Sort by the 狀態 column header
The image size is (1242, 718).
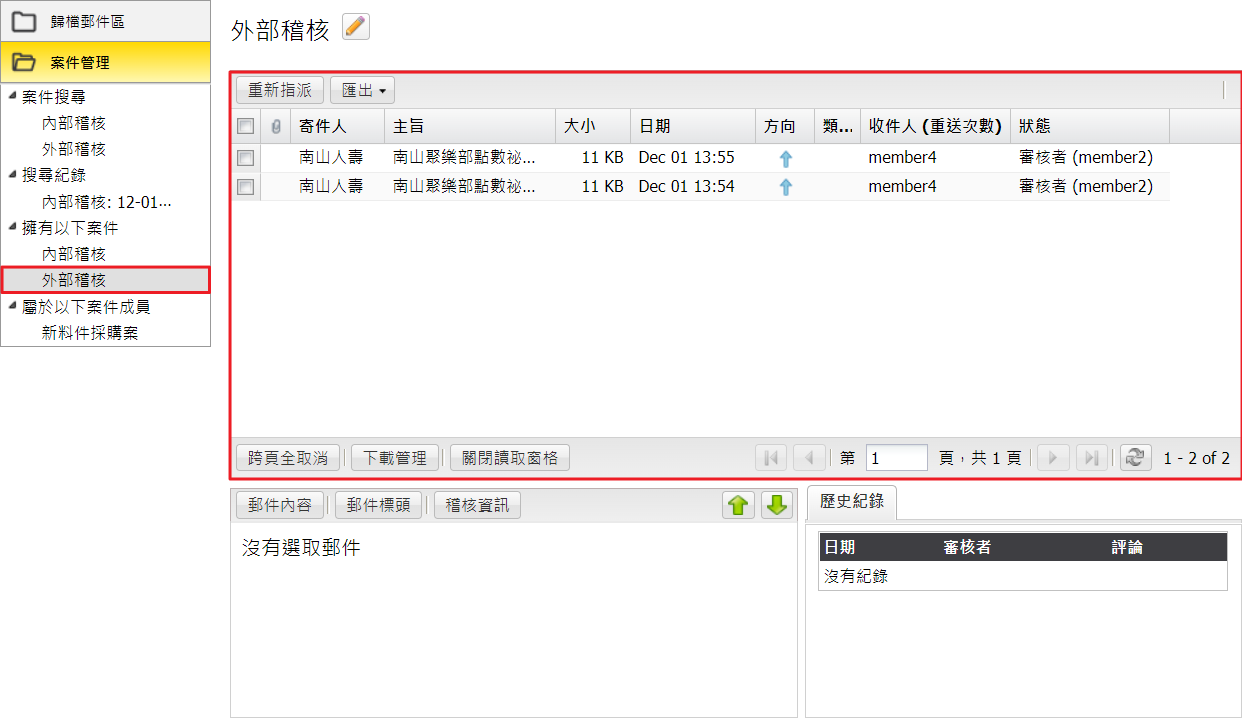tap(1090, 127)
